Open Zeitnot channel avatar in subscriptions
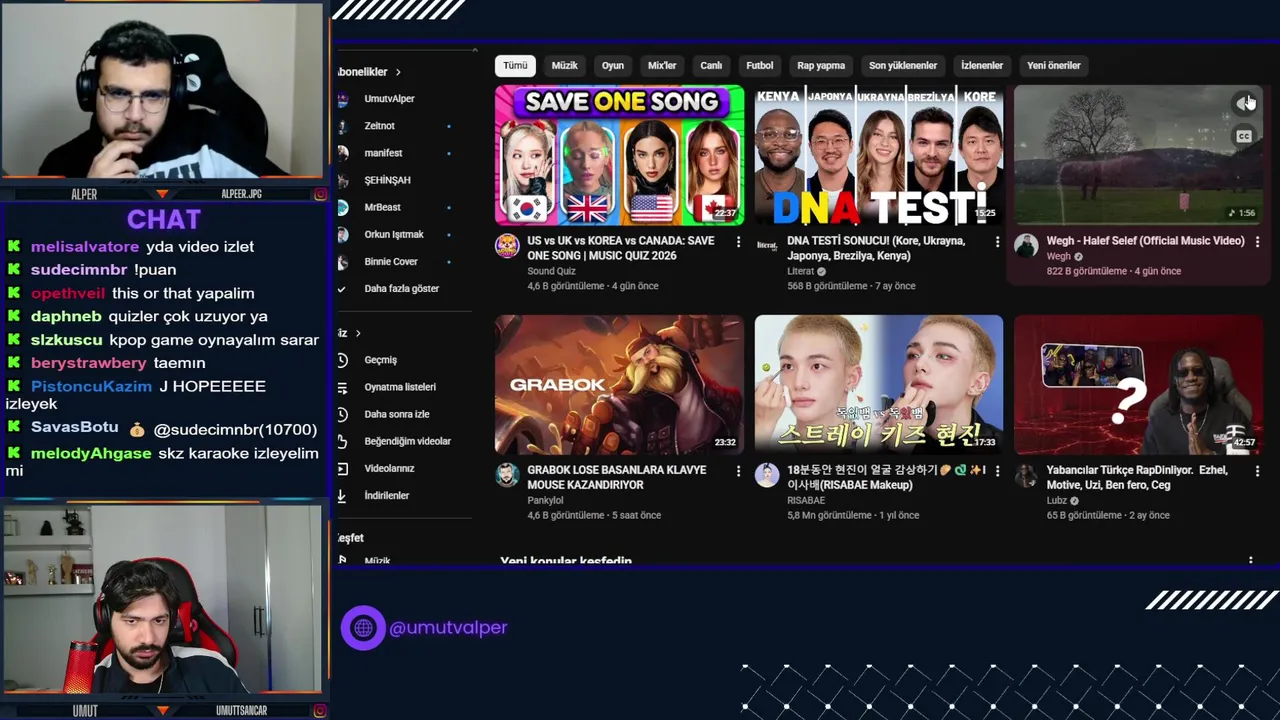1280x720 pixels. pos(343,126)
